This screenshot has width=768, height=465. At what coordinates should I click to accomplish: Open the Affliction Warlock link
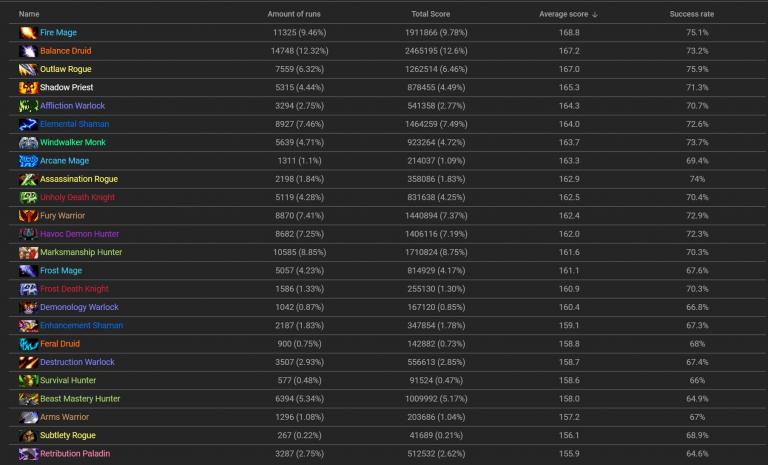pos(72,106)
